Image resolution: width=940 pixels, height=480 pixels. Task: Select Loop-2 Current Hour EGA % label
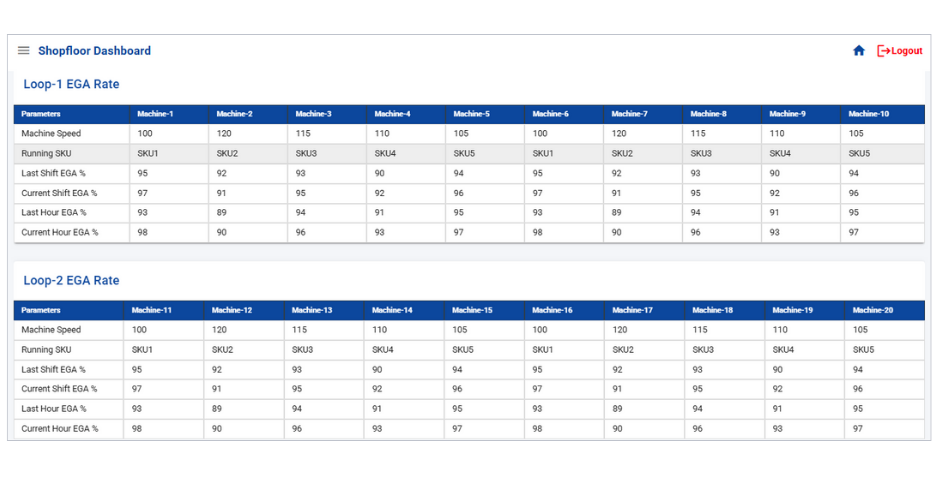point(59,428)
